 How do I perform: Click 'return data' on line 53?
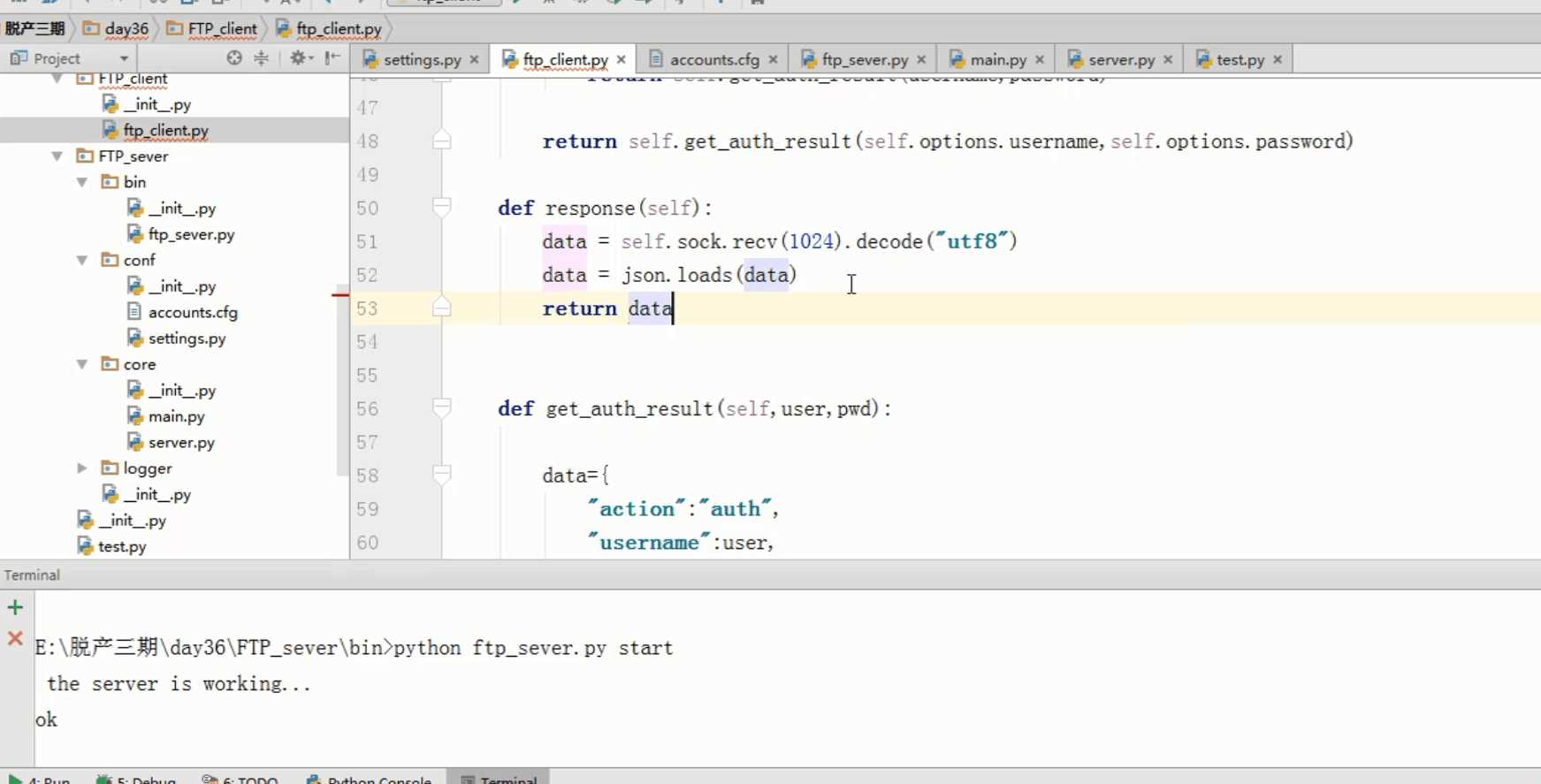tap(607, 308)
